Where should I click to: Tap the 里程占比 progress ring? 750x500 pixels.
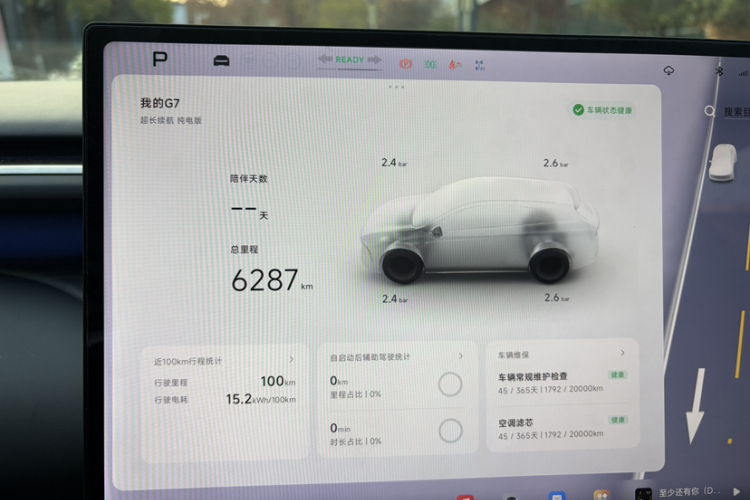point(450,384)
